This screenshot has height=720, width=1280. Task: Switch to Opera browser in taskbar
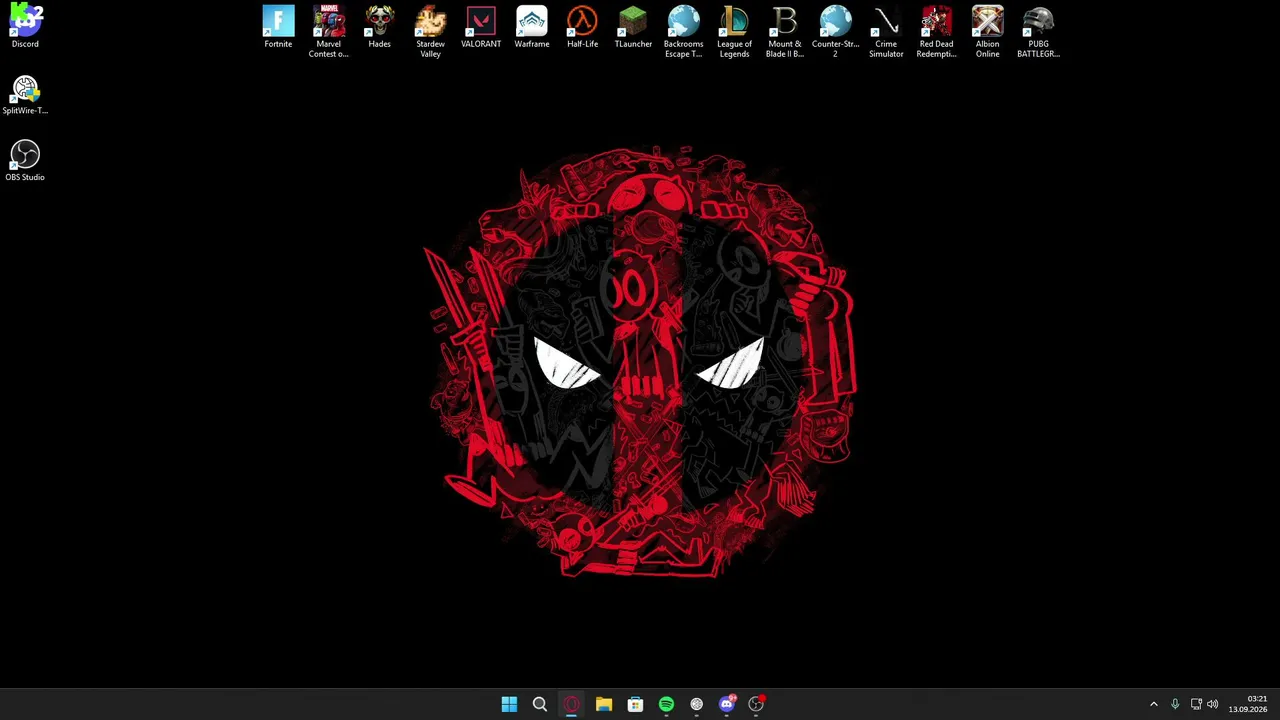pos(572,705)
